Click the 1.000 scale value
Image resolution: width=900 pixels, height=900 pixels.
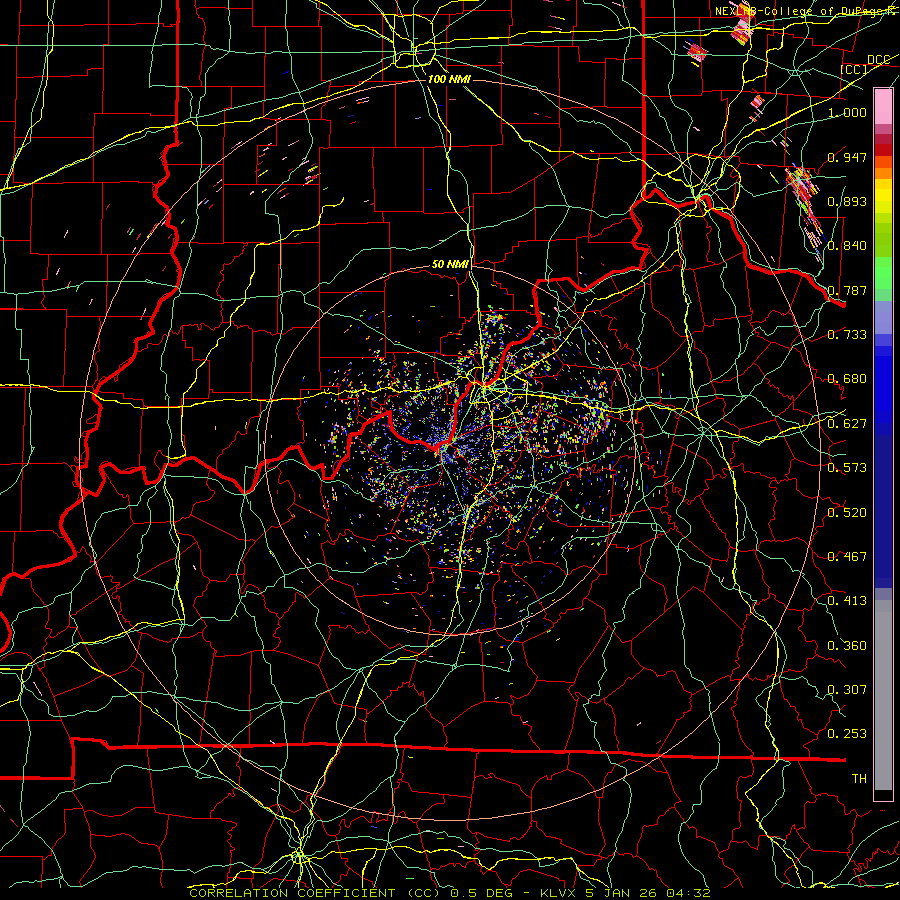[847, 112]
